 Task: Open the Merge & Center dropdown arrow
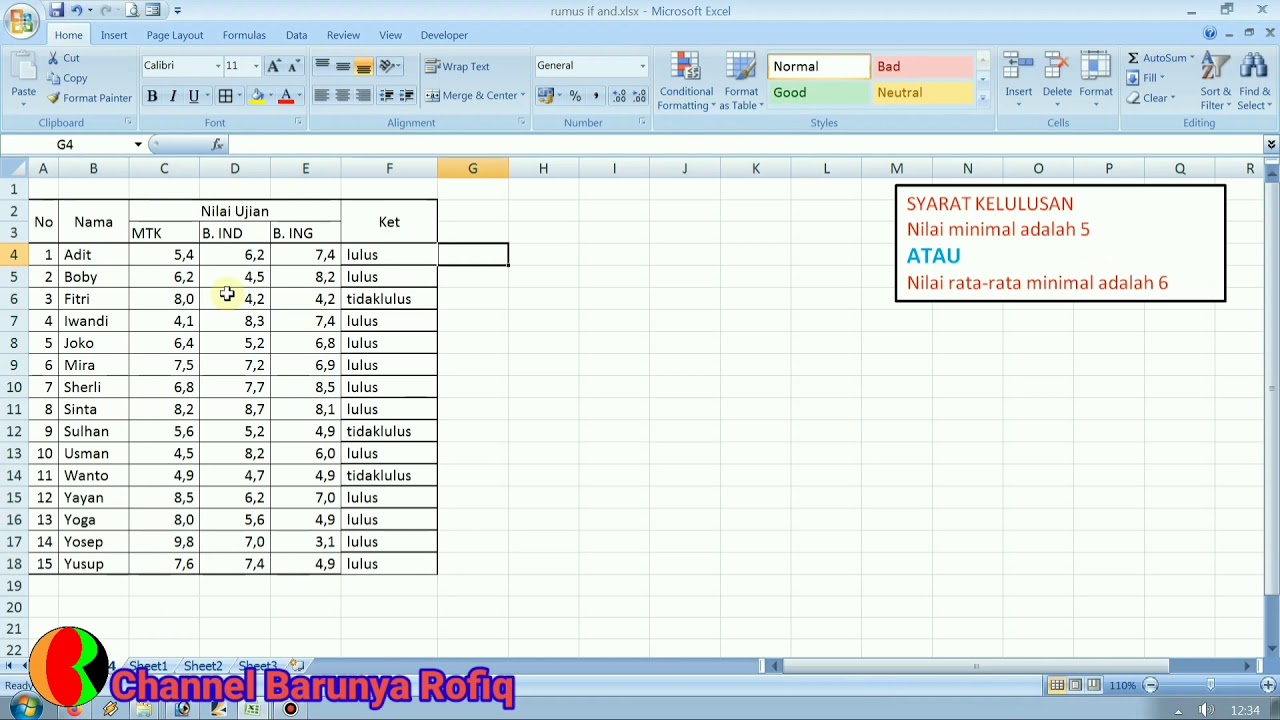point(523,96)
